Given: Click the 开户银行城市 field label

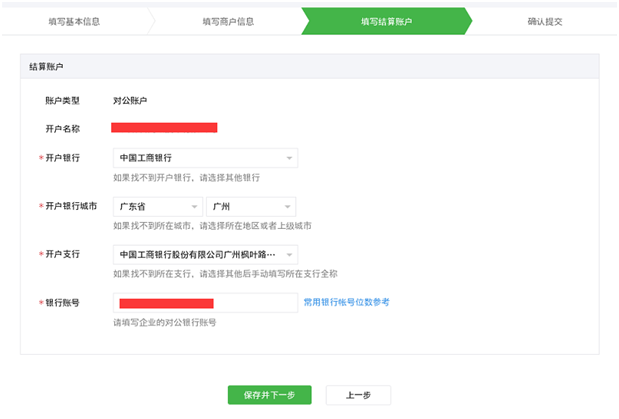Looking at the screenshot, I should [x=69, y=206].
